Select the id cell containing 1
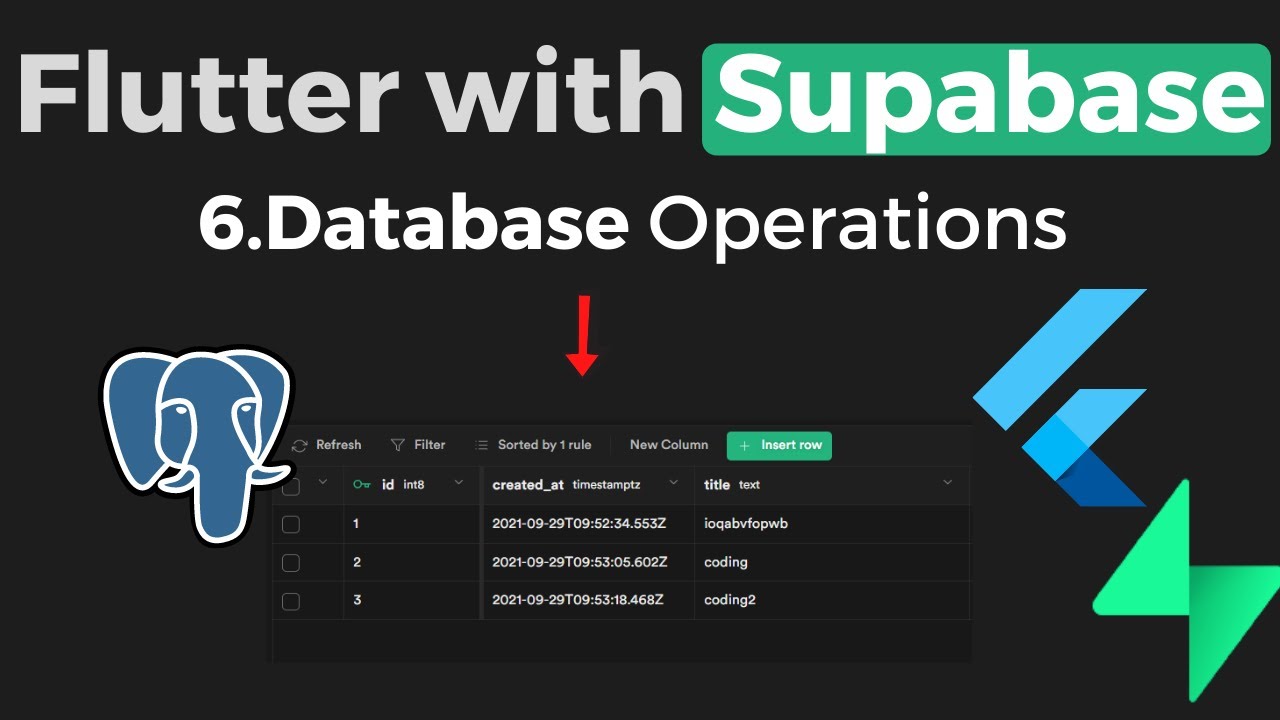Viewport: 1280px width, 720px height. coord(412,524)
